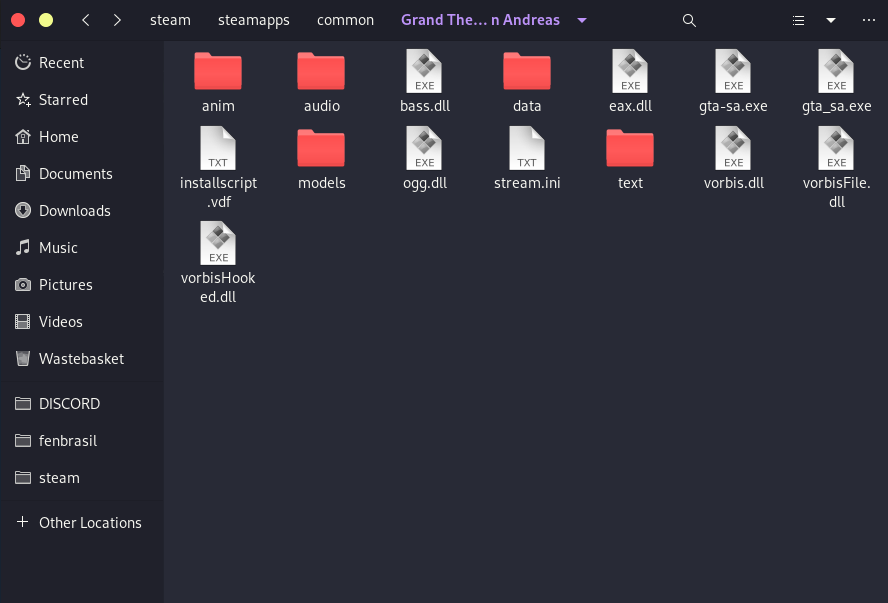The height and width of the screenshot is (603, 888).
Task: Open the models folder
Action: [x=321, y=148]
